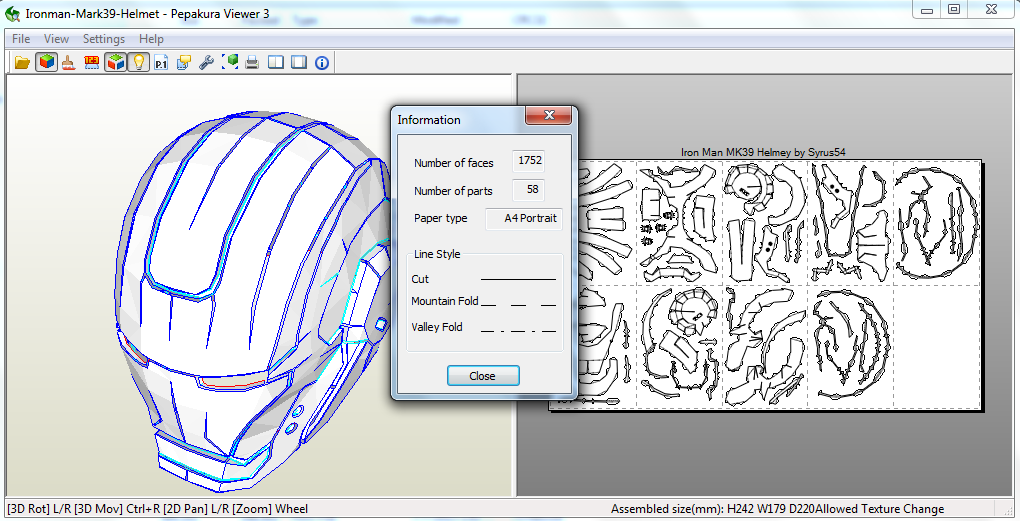Image resolution: width=1020 pixels, height=521 pixels.
Task: Click the Number of parts value 58
Action: click(x=528, y=190)
